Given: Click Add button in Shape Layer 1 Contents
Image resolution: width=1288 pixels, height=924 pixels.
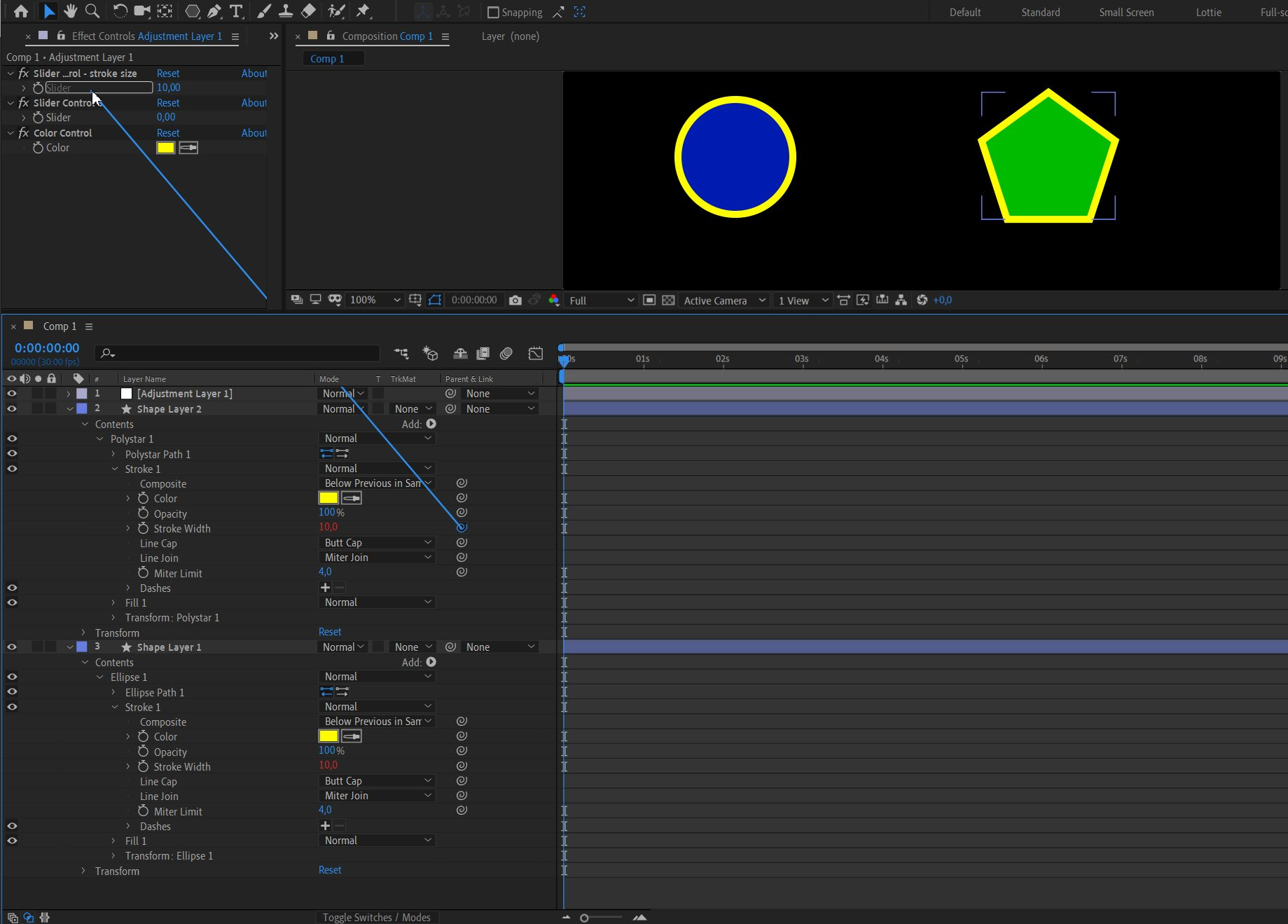Looking at the screenshot, I should click(x=431, y=662).
